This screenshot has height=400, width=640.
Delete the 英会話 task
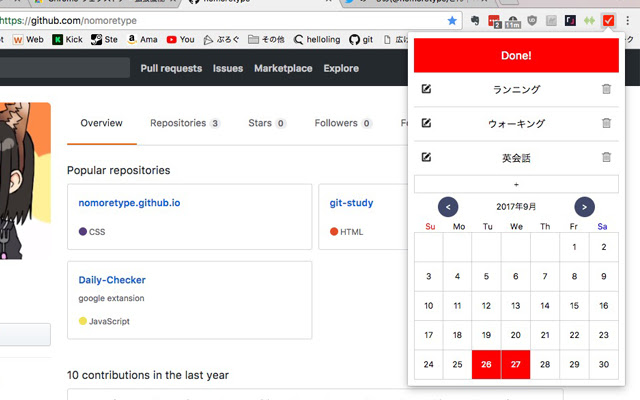(606, 157)
